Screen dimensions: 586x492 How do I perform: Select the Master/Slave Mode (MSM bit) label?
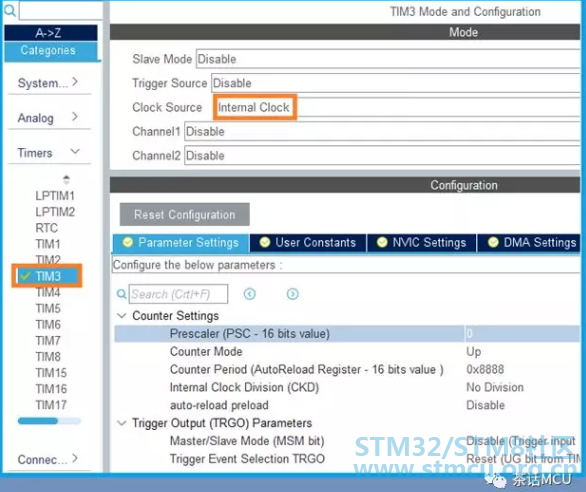pos(247,441)
